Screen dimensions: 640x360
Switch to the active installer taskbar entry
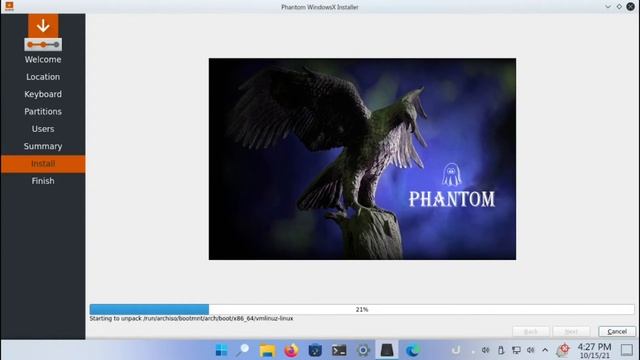[387, 350]
